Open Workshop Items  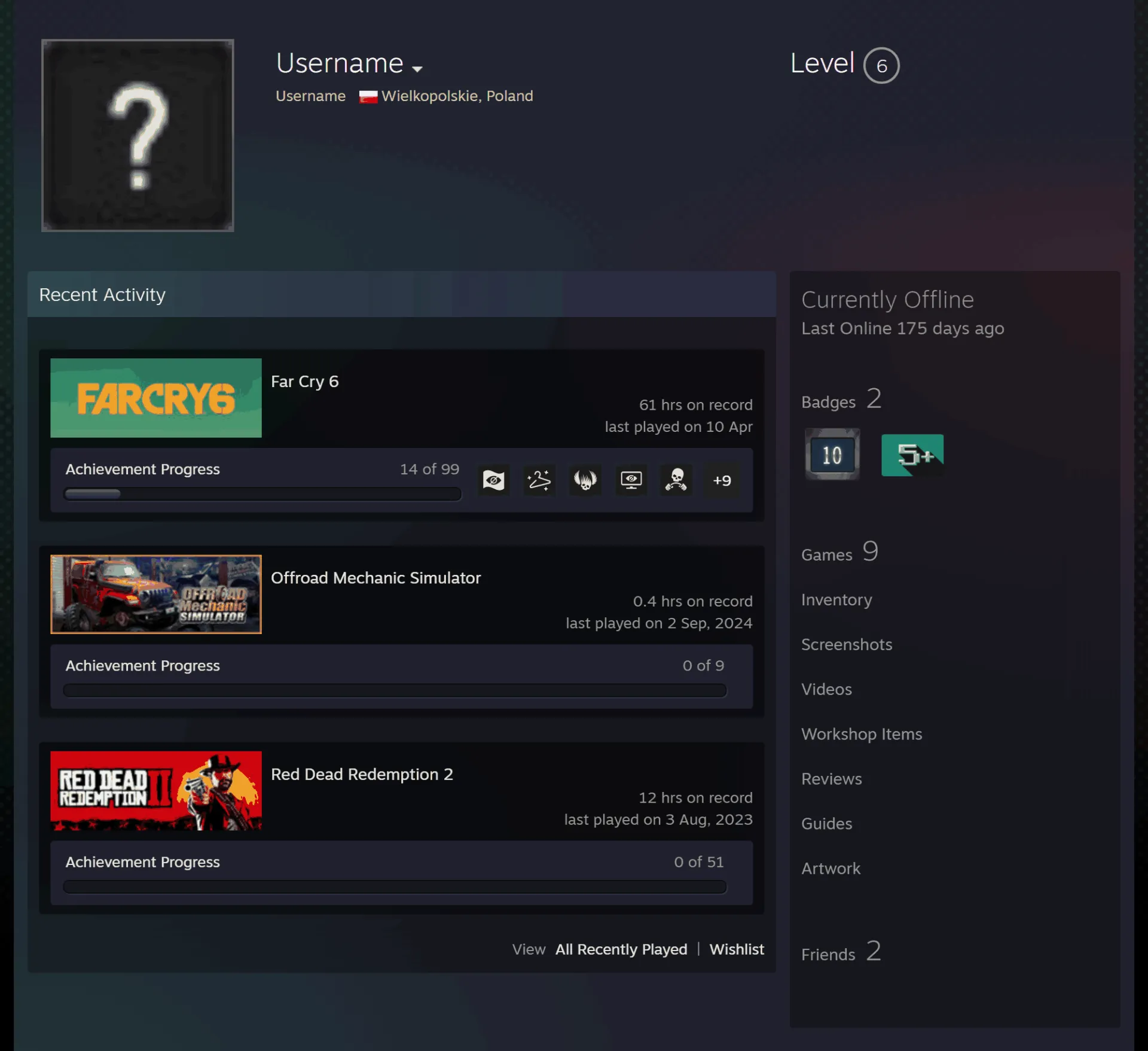(862, 734)
